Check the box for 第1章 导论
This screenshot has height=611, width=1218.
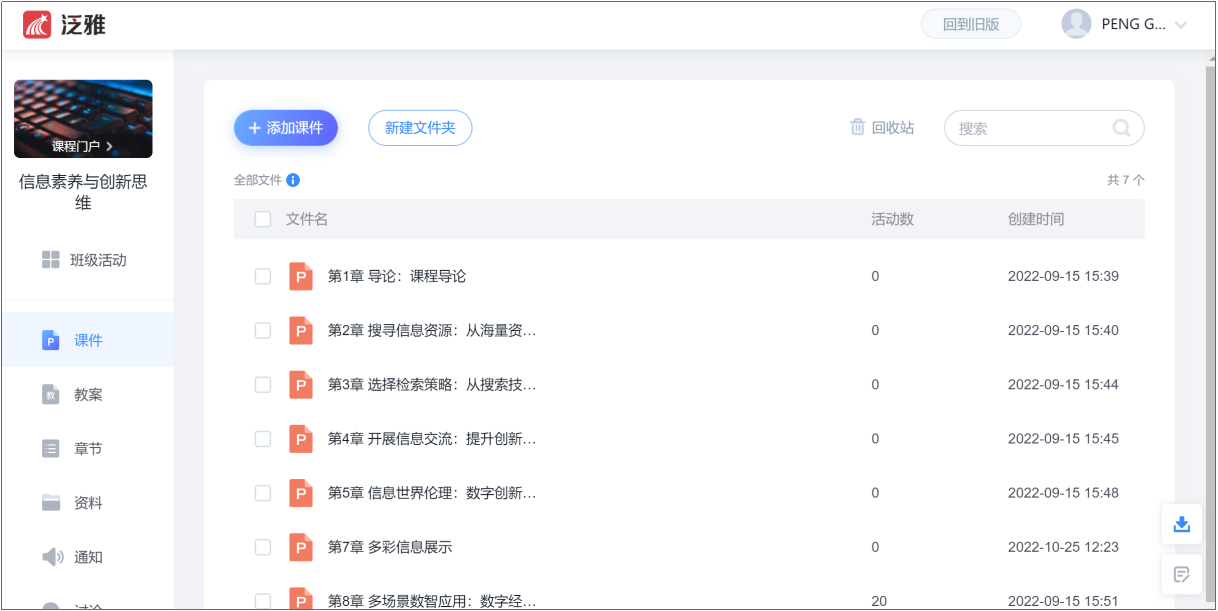point(263,276)
